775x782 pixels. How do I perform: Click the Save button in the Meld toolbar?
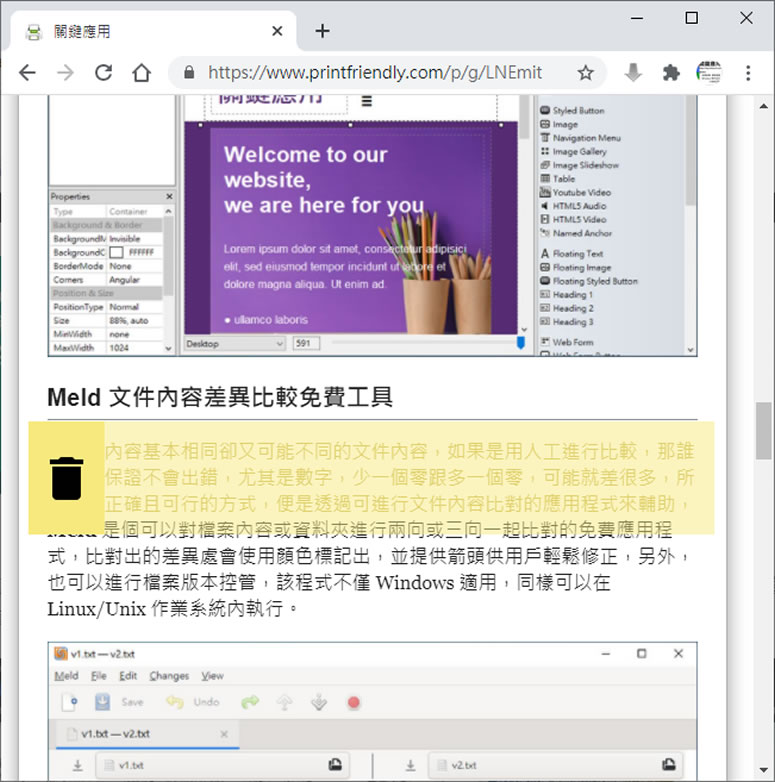[120, 703]
